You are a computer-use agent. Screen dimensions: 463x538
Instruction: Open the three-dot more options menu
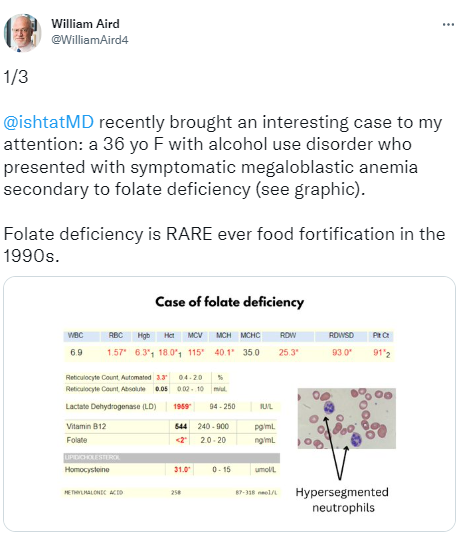(x=448, y=25)
